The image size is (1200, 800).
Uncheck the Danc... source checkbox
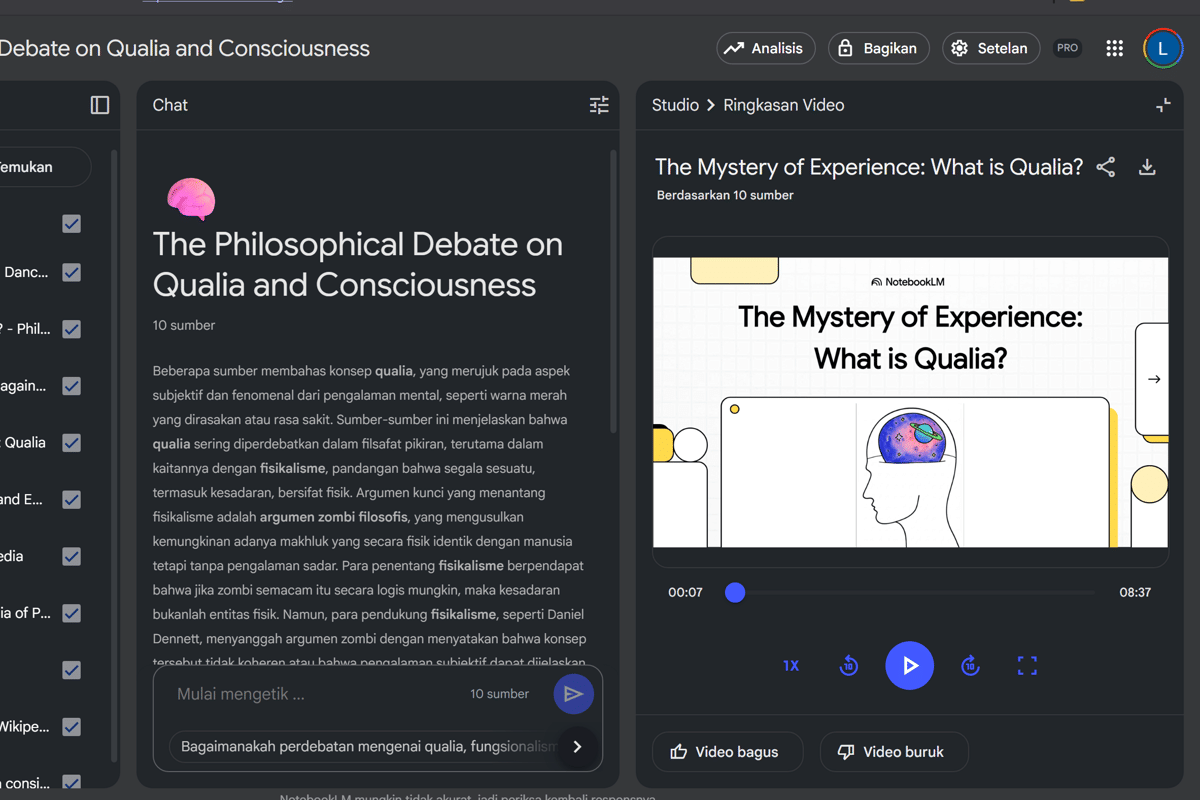72,272
